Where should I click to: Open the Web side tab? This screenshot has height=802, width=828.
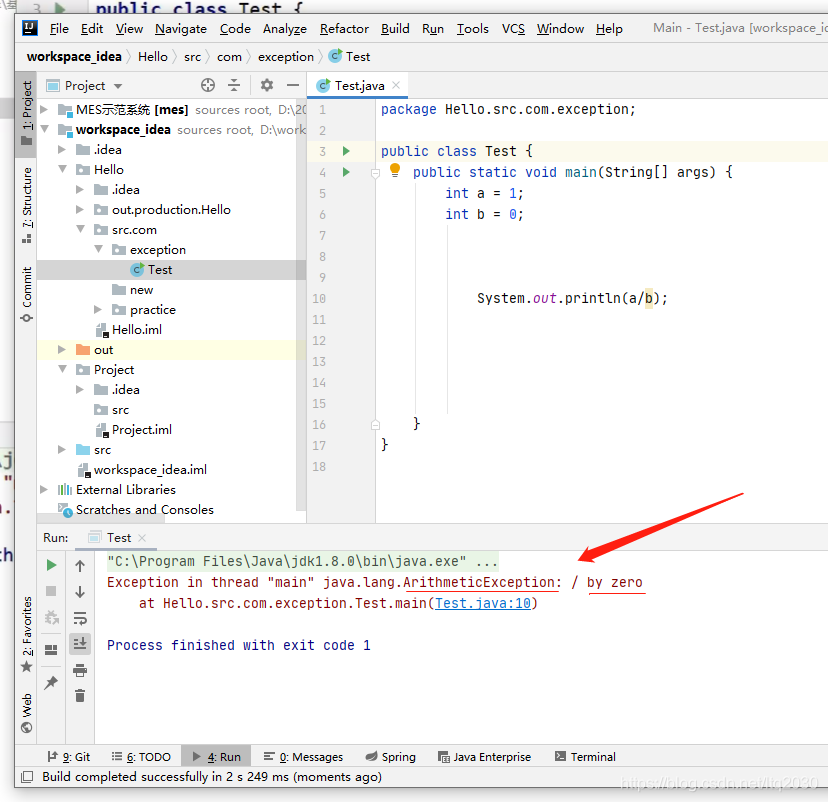pyautogui.click(x=26, y=712)
